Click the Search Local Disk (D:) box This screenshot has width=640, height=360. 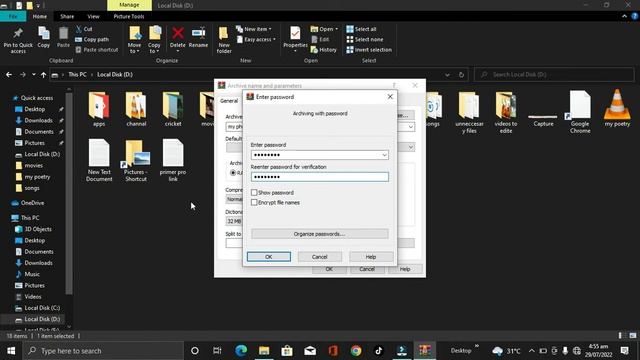click(554, 75)
